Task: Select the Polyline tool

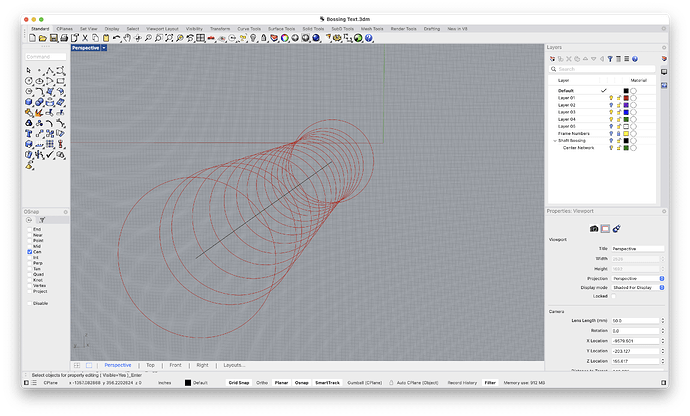Action: pyautogui.click(x=50, y=70)
